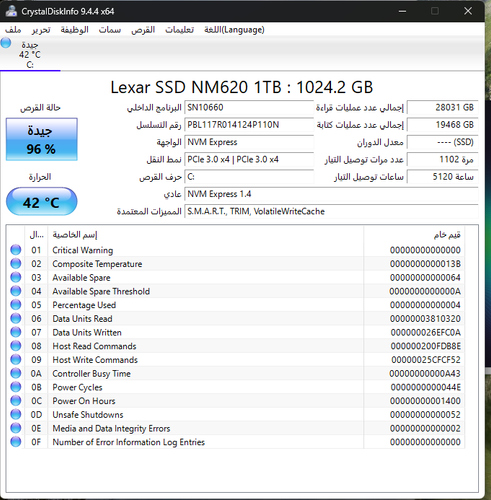Open the ملف (File) menu
This screenshot has height=500, width=491.
(13, 30)
